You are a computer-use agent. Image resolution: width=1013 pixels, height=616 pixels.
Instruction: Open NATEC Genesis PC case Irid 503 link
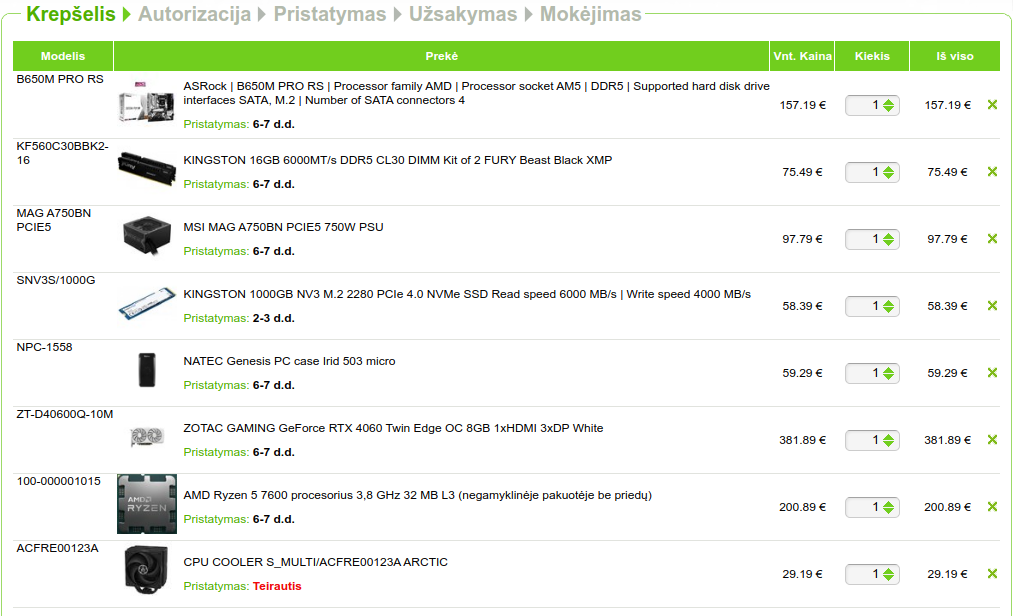289,361
